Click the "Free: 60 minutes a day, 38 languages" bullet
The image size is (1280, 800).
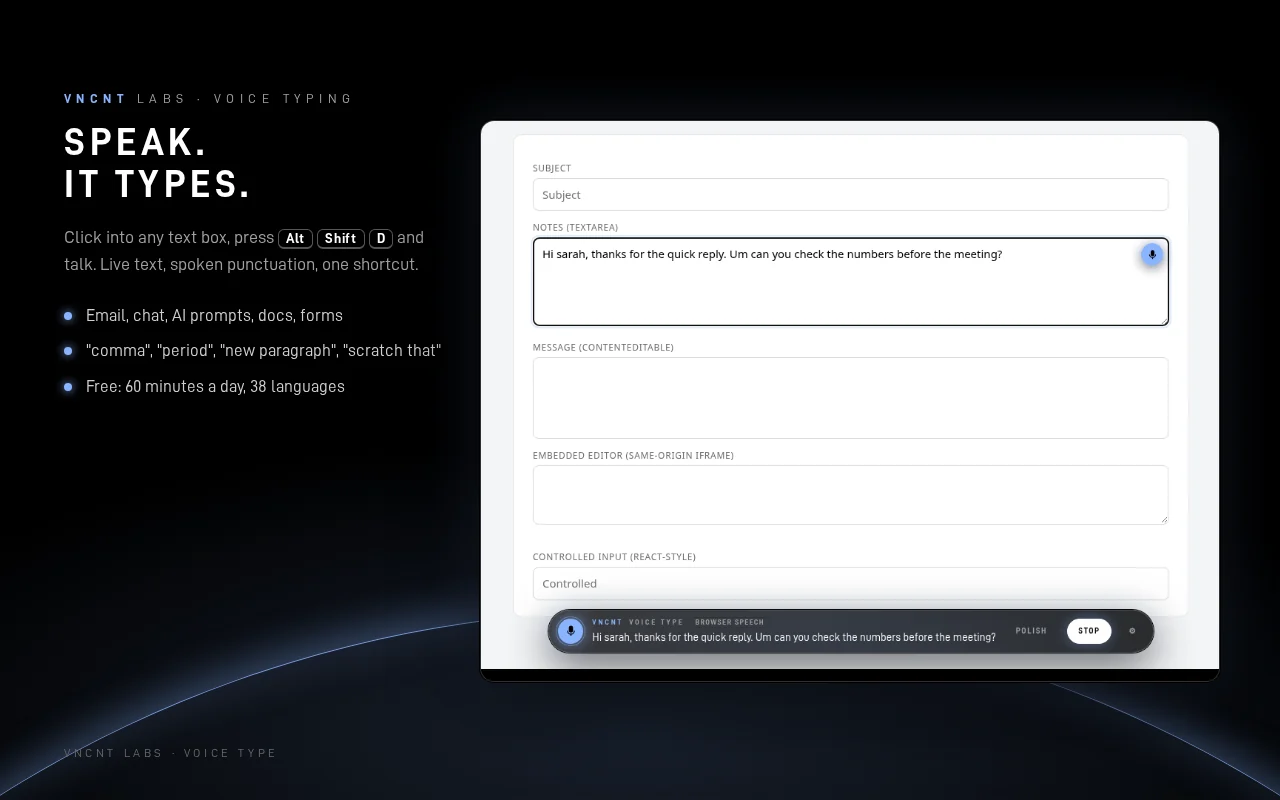tap(215, 386)
